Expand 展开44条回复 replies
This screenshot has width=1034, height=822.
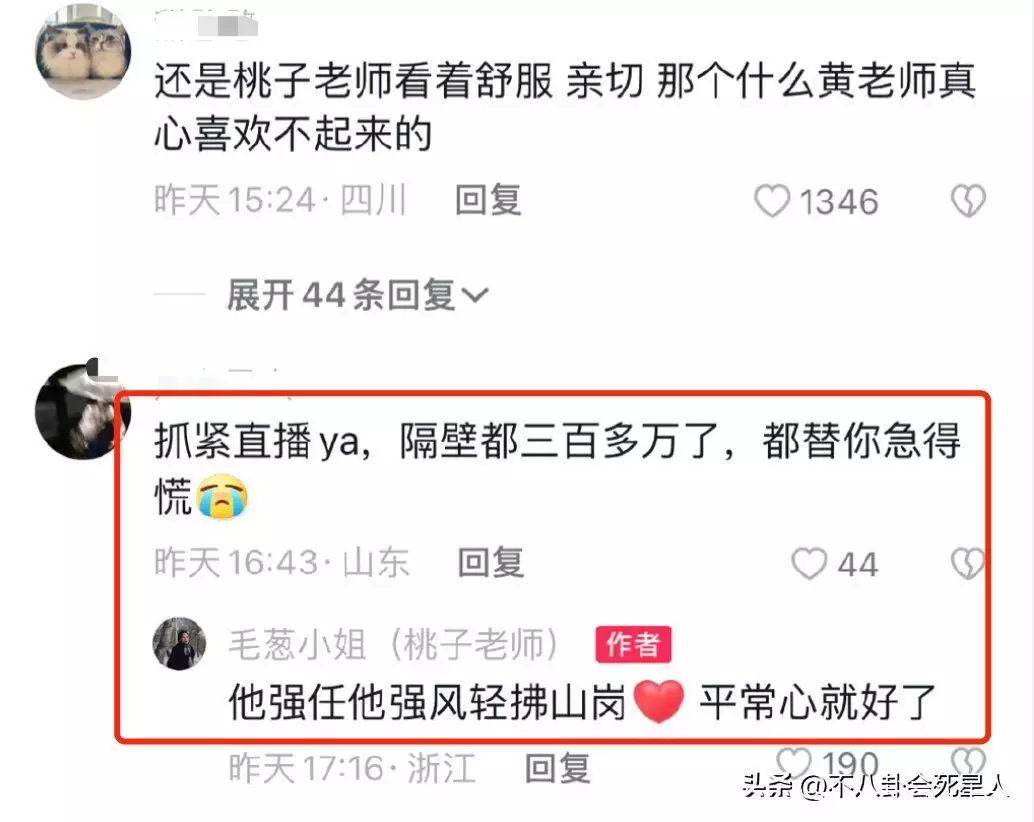point(357,295)
